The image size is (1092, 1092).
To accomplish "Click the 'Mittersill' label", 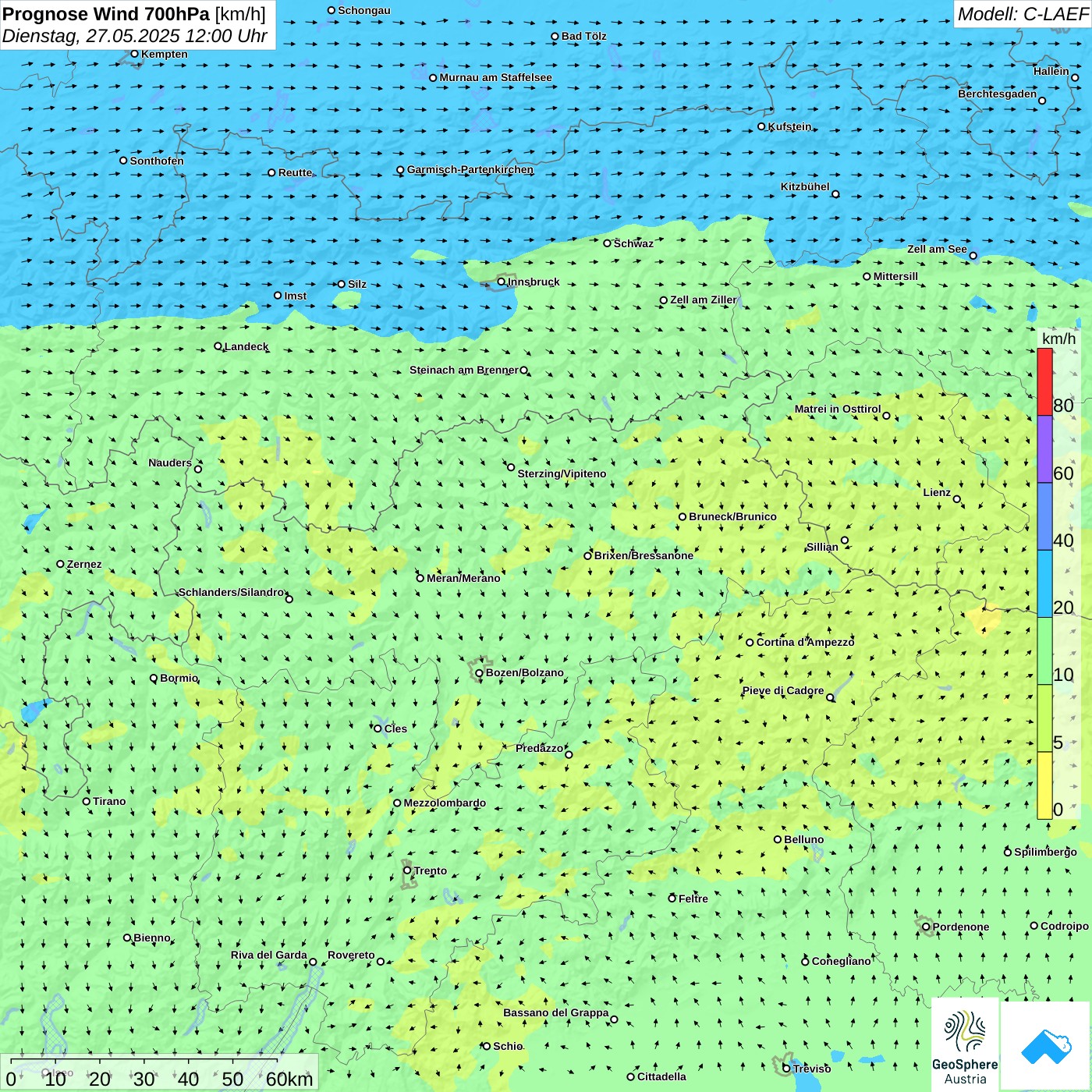I will point(895,276).
